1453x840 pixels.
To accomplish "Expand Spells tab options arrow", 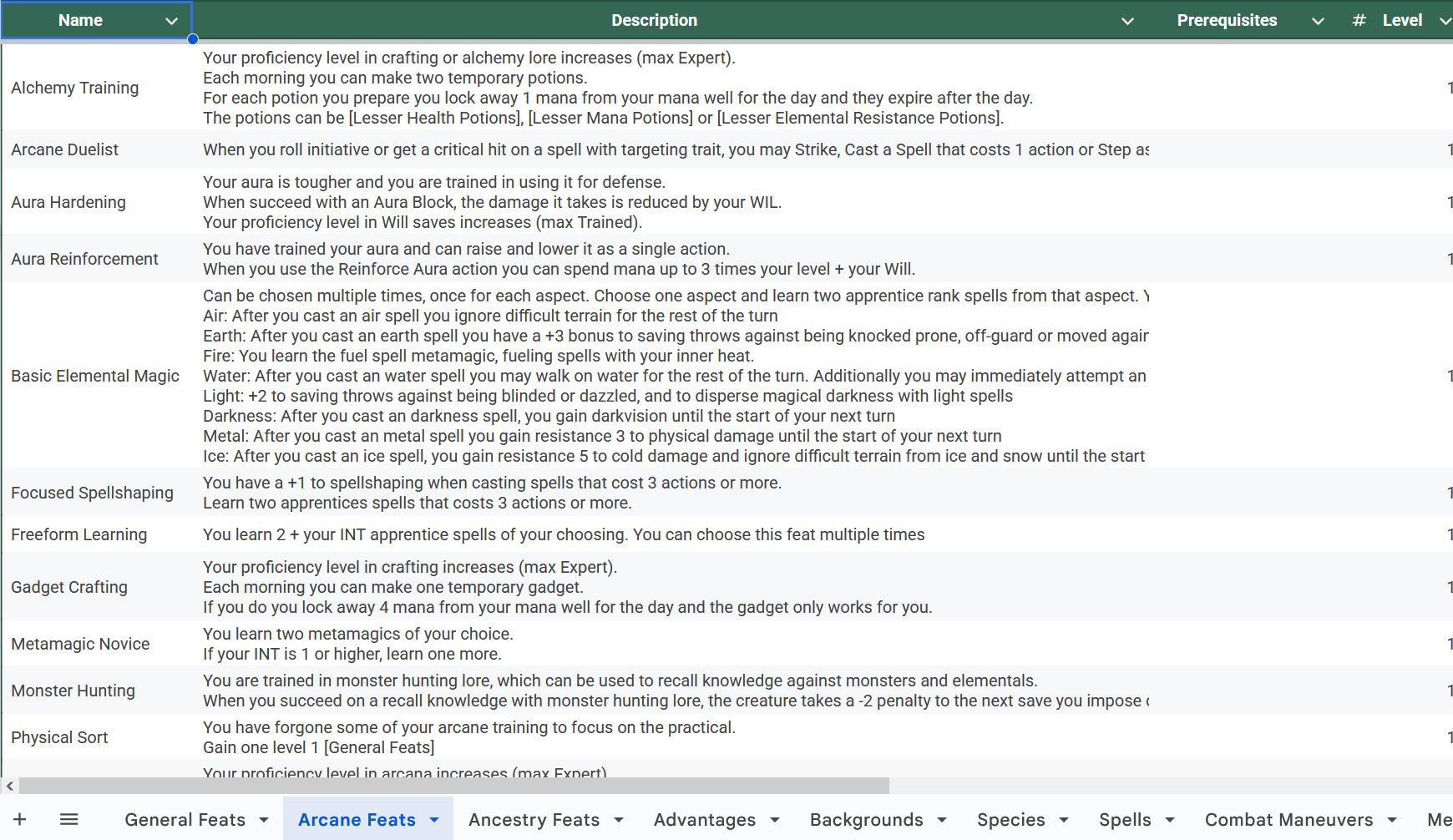I will 1169,820.
